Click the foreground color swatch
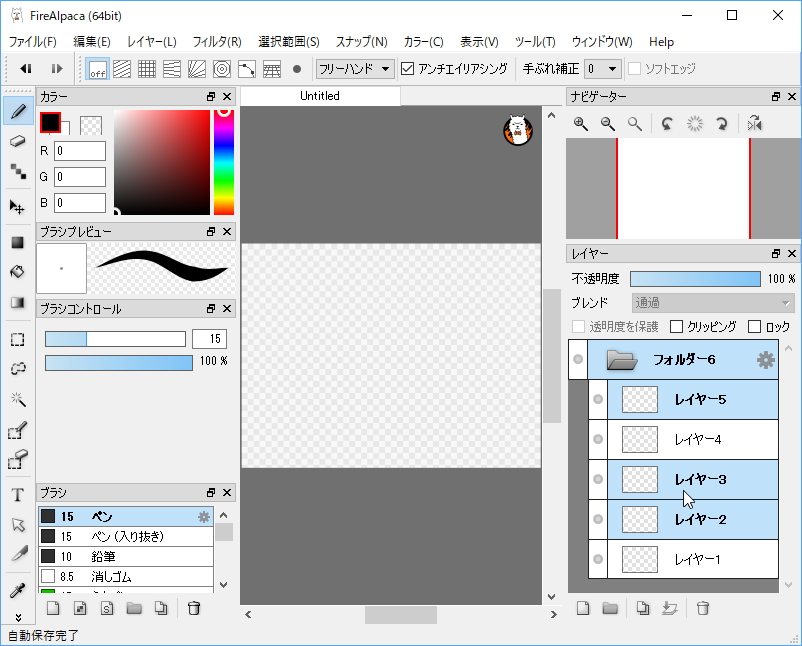Screen dimensions: 802x646 click(50, 123)
